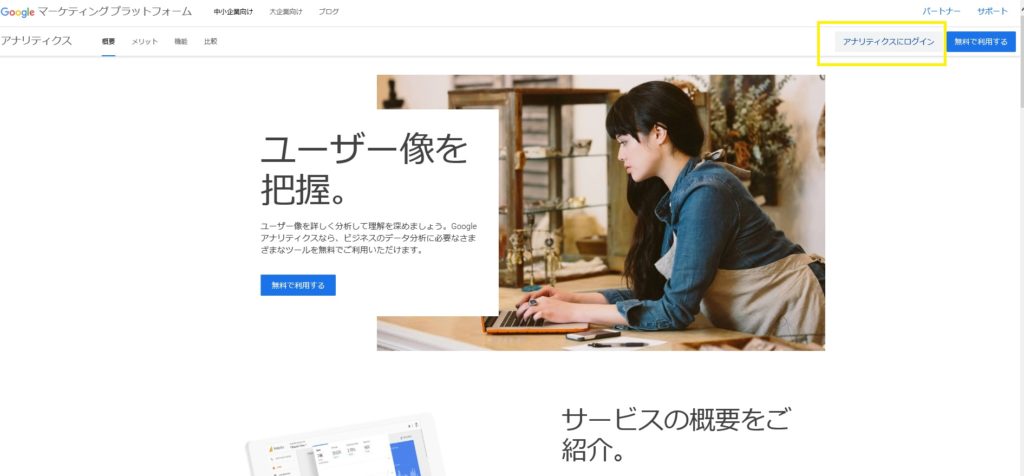This screenshot has height=476, width=1024.
Task: Click the サービスの概要をご紹介 heading
Action: [675, 435]
